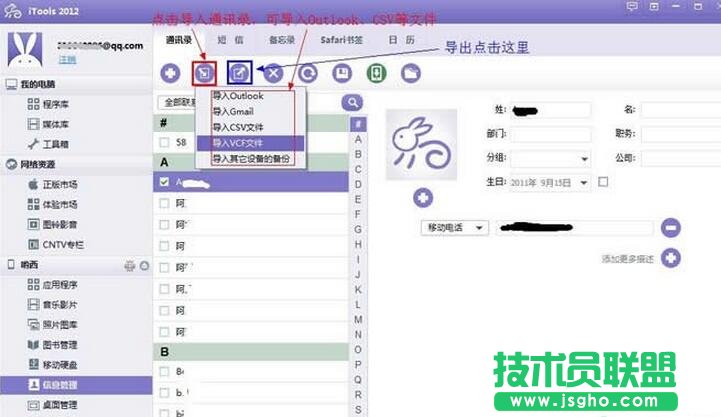Click the 添加更多描述 link

pyautogui.click(x=627, y=259)
